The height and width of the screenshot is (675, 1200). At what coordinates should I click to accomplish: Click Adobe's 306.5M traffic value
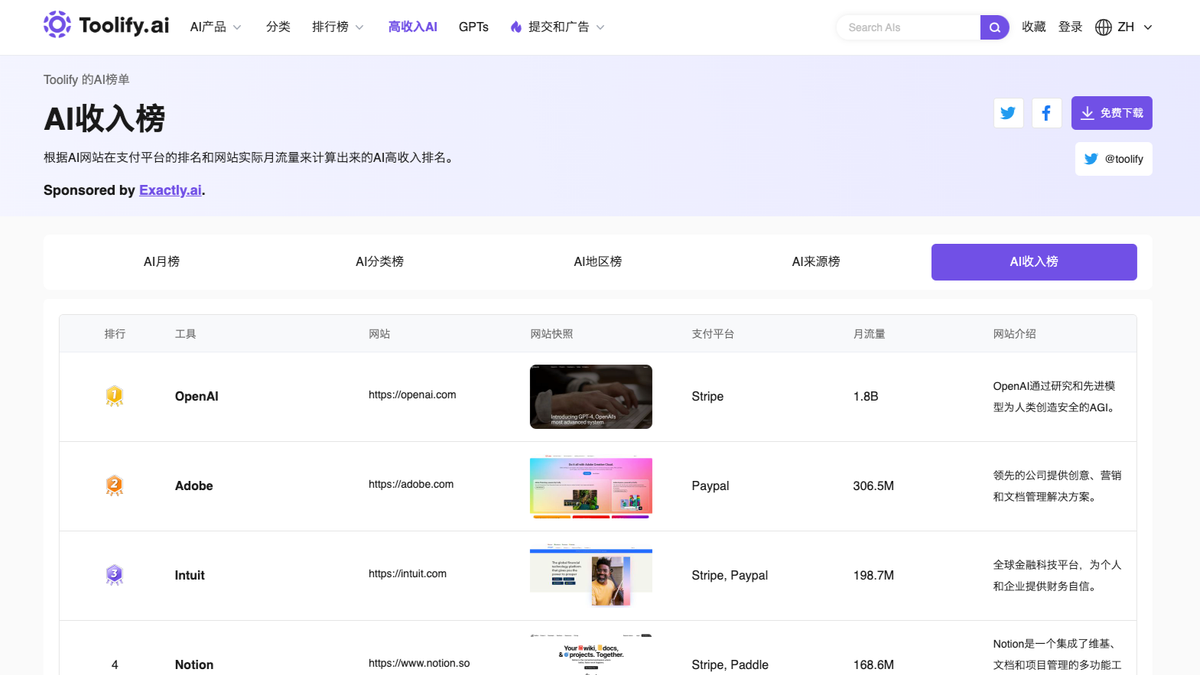873,486
